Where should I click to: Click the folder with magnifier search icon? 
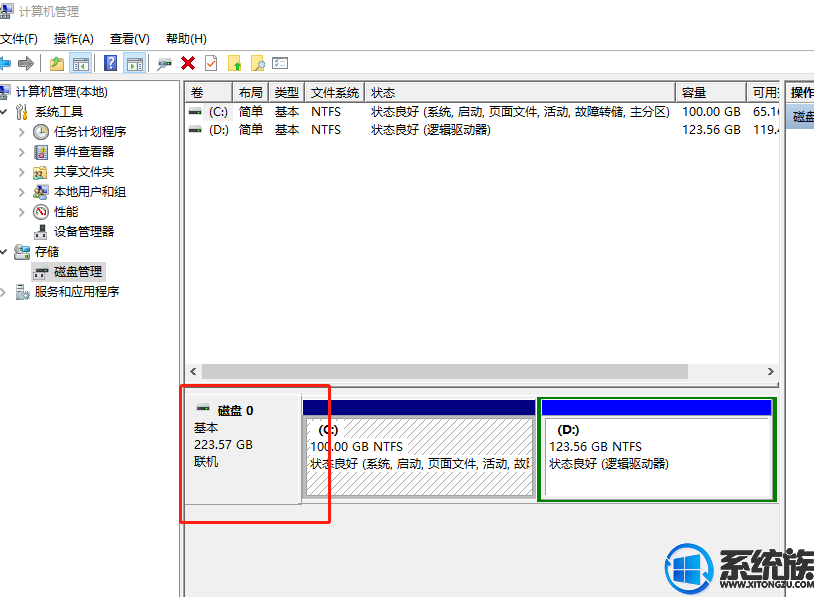coord(257,63)
